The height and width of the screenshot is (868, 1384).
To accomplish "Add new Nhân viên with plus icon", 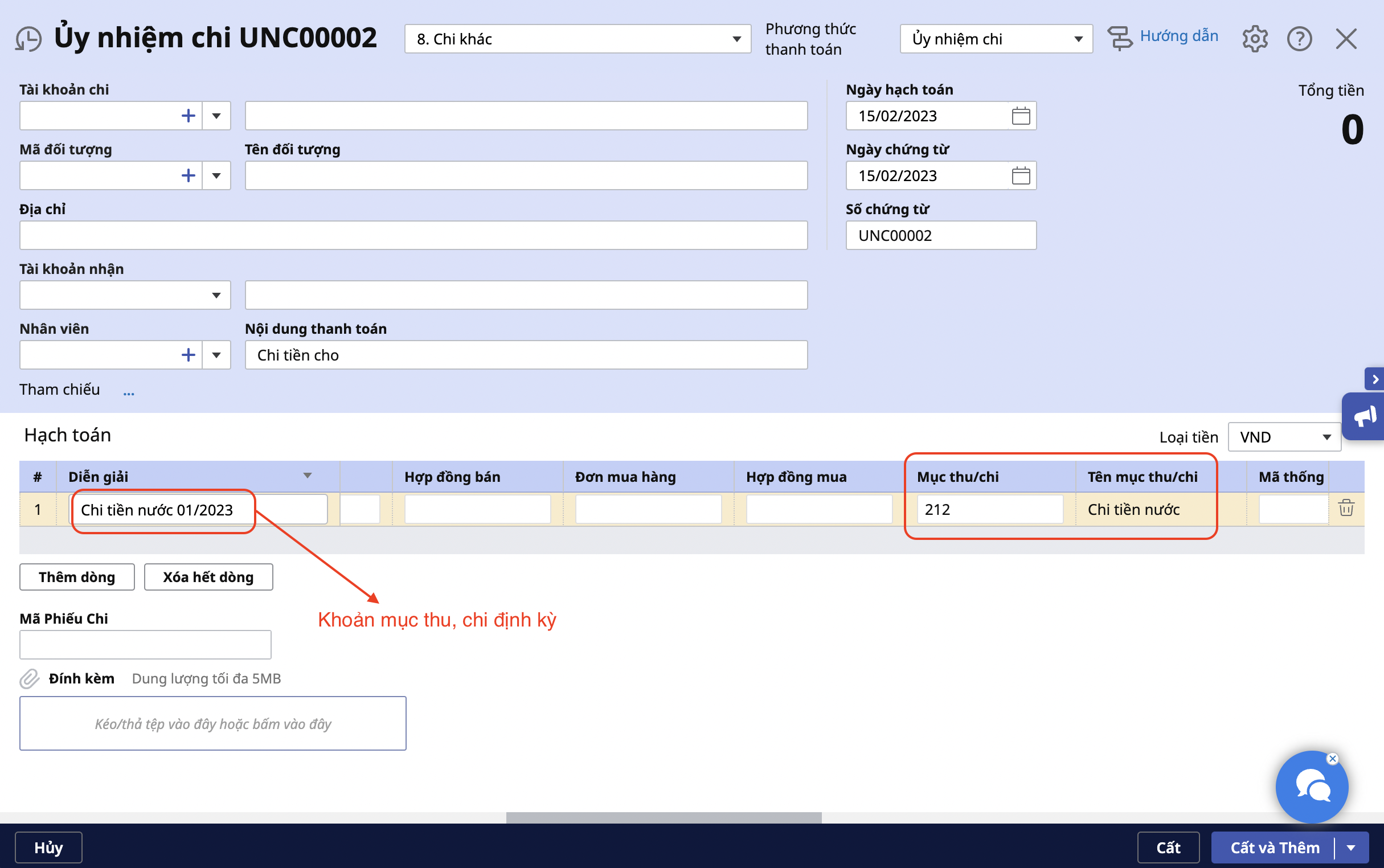I will (189, 355).
